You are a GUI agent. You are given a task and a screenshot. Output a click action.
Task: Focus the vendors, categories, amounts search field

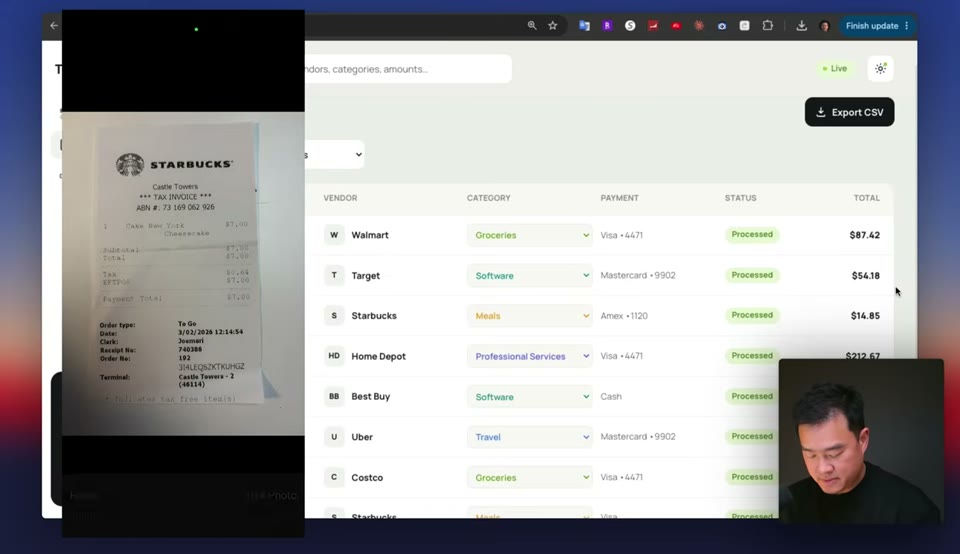click(408, 69)
